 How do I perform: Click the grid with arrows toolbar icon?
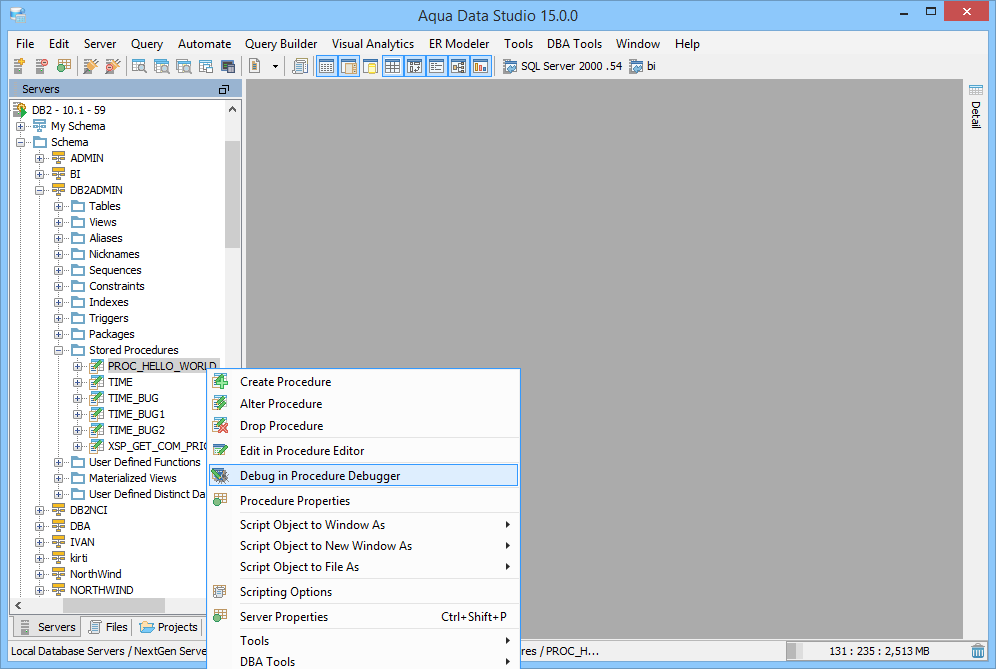coord(415,66)
